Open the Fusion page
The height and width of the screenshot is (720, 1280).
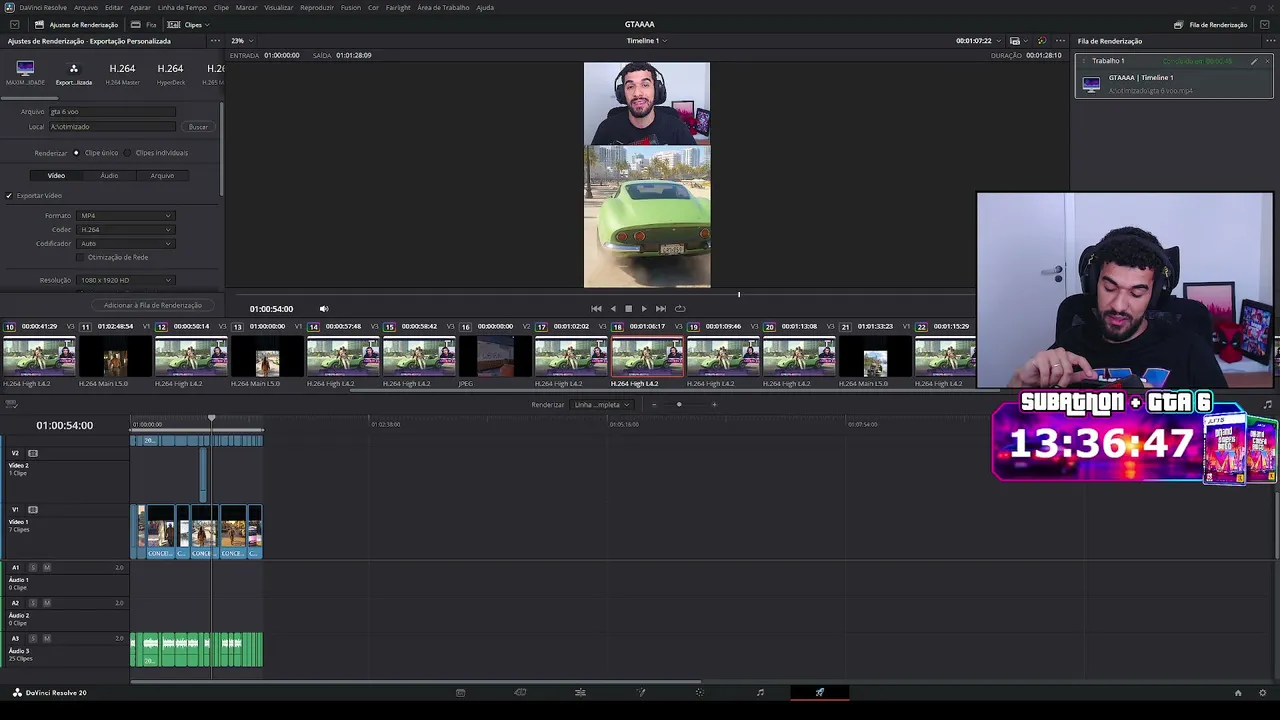pyautogui.click(x=641, y=692)
